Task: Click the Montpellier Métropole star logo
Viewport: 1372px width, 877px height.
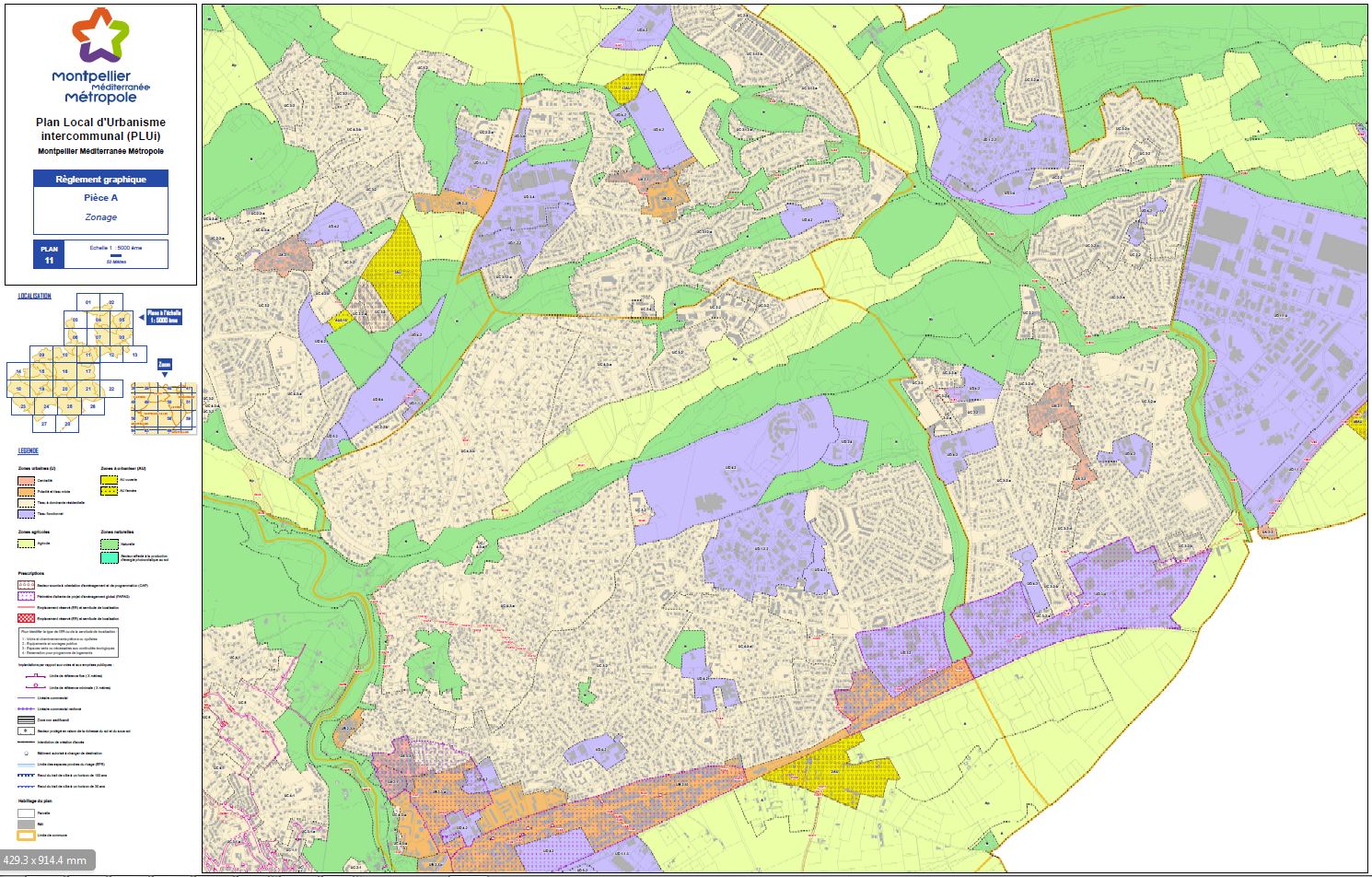Action: click(x=100, y=37)
